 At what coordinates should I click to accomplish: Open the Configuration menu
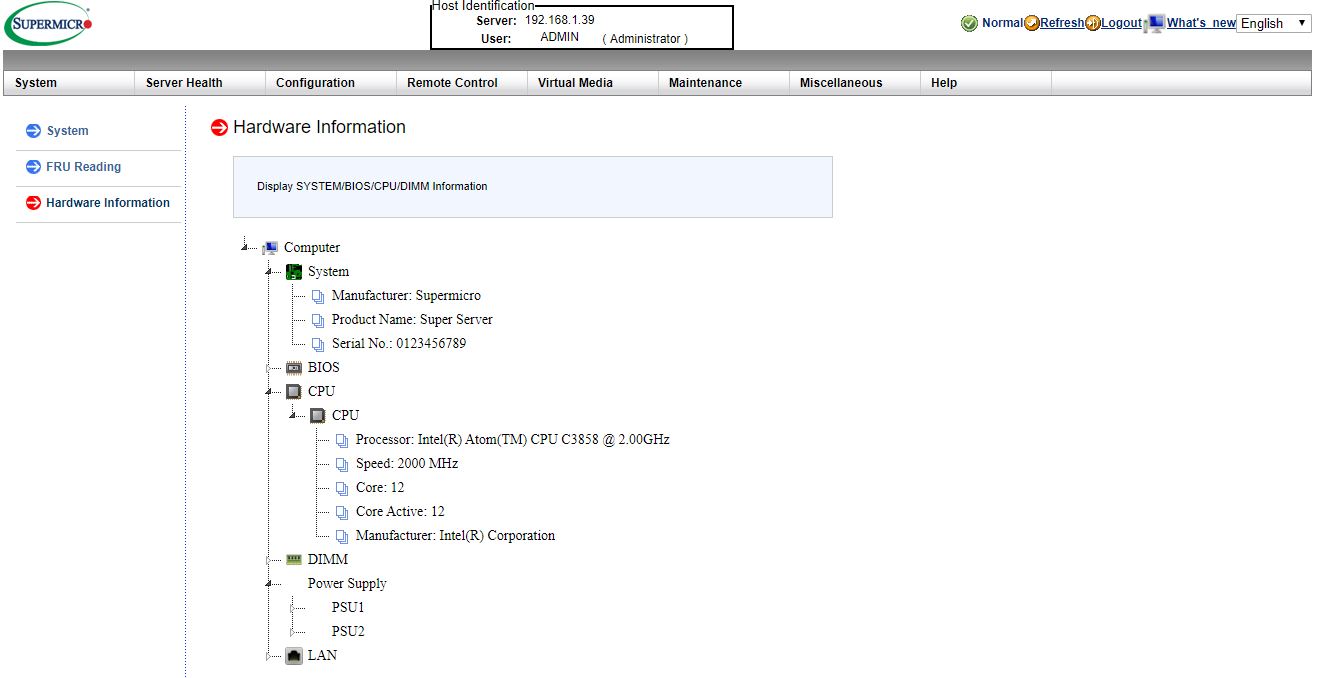(x=331, y=83)
